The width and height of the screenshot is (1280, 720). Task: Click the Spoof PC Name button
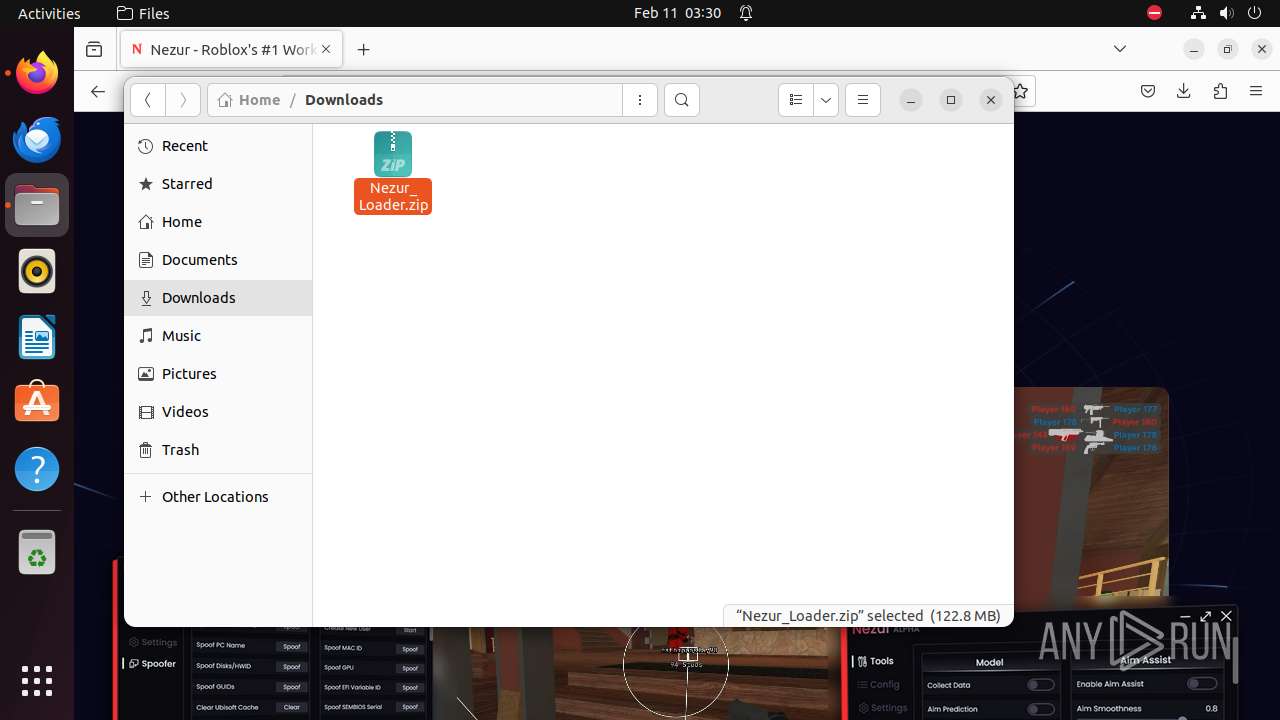292,646
